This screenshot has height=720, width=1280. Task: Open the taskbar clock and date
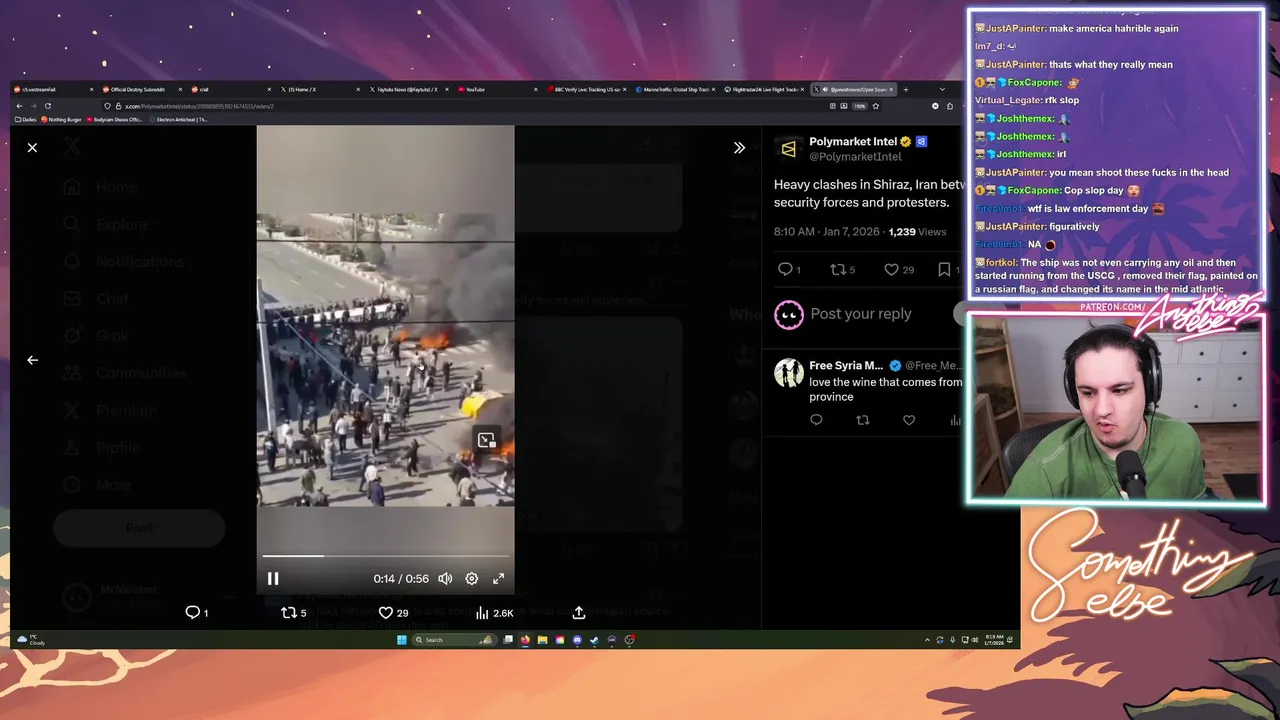point(995,640)
